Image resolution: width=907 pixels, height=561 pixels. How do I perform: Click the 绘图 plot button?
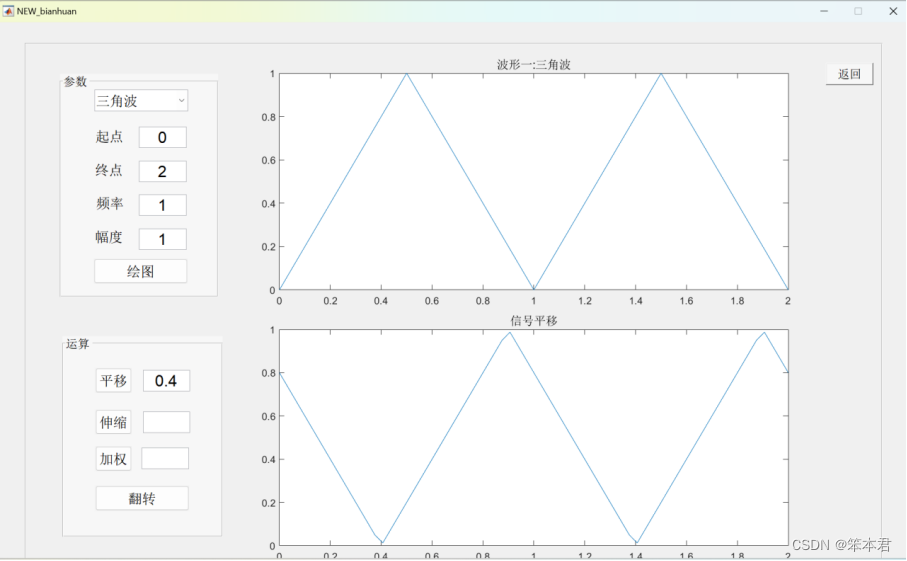pyautogui.click(x=141, y=271)
